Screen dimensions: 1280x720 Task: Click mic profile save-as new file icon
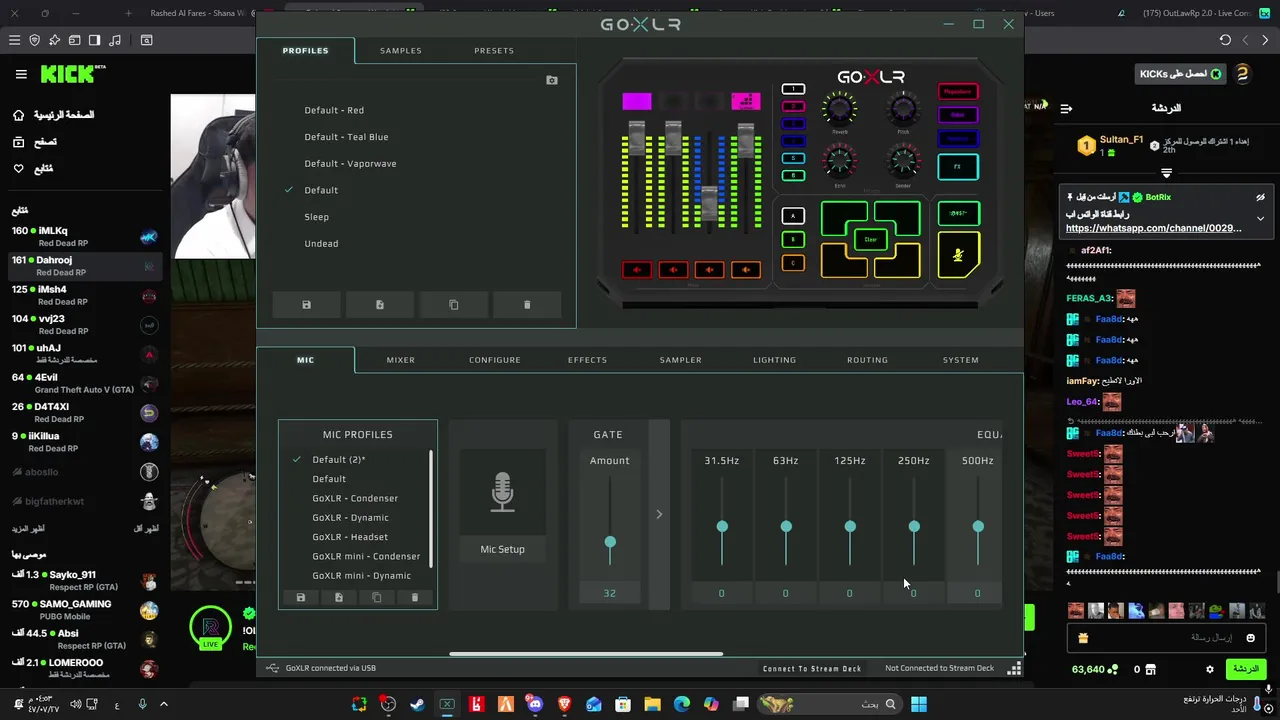pyautogui.click(x=339, y=597)
